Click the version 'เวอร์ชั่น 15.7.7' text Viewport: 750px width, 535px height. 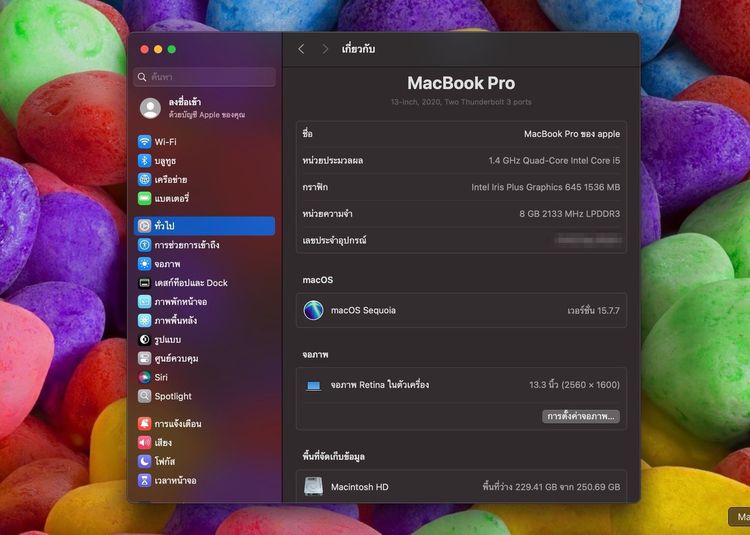pos(594,311)
